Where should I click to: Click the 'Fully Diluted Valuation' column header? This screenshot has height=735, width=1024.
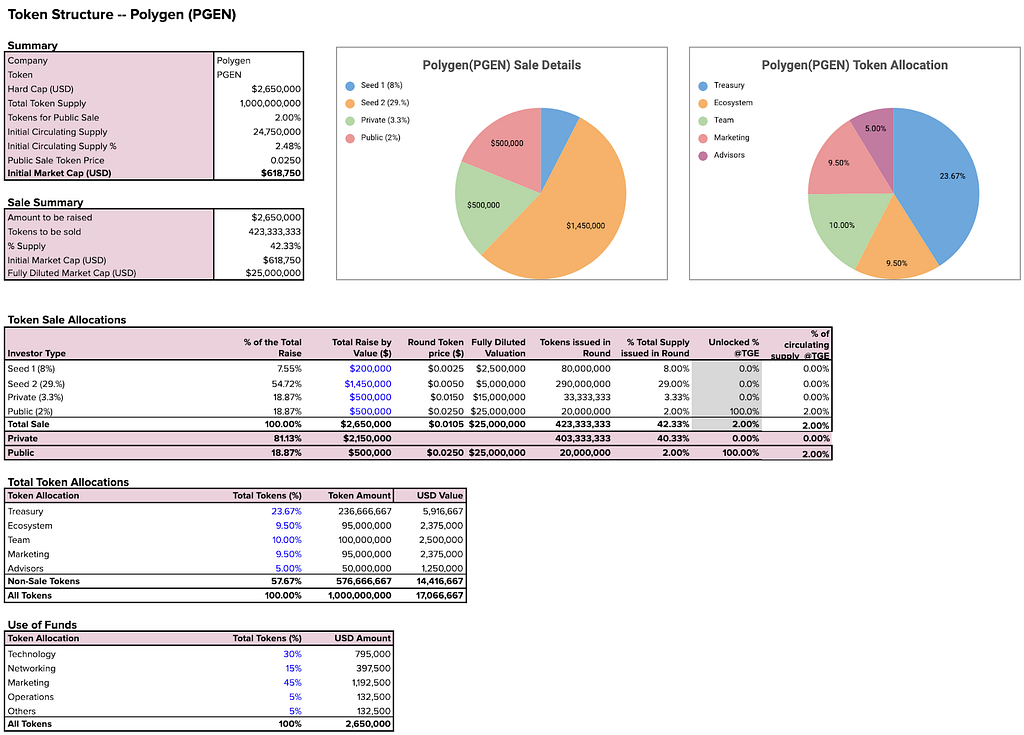[x=498, y=348]
